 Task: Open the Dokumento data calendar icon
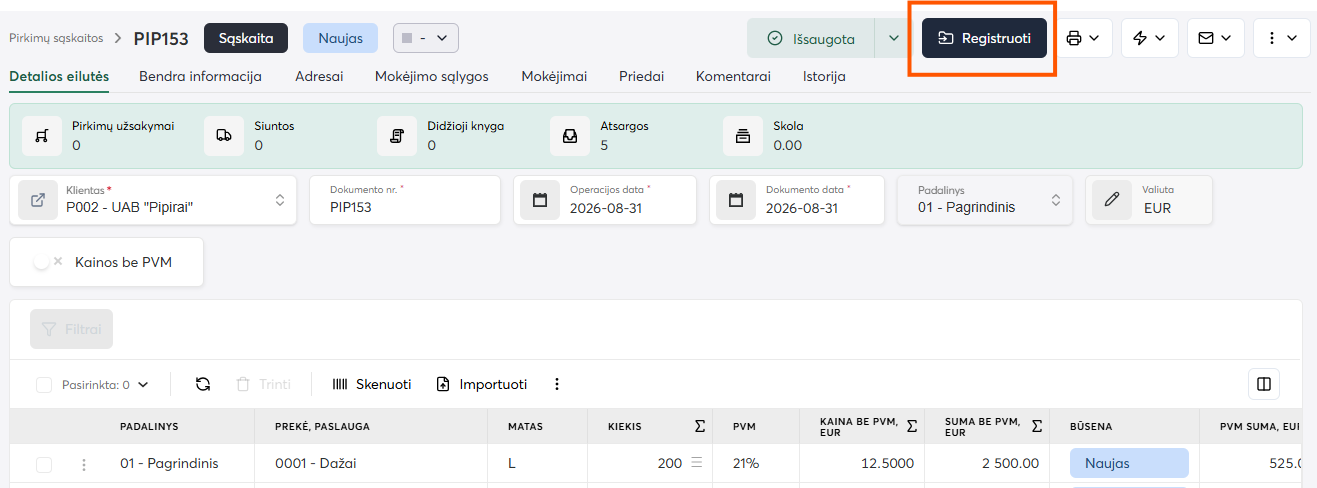(x=736, y=200)
